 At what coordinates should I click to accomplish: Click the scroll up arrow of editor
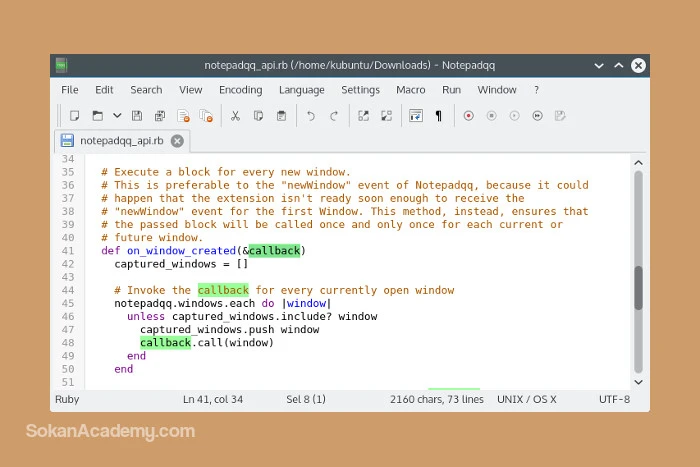tap(638, 163)
